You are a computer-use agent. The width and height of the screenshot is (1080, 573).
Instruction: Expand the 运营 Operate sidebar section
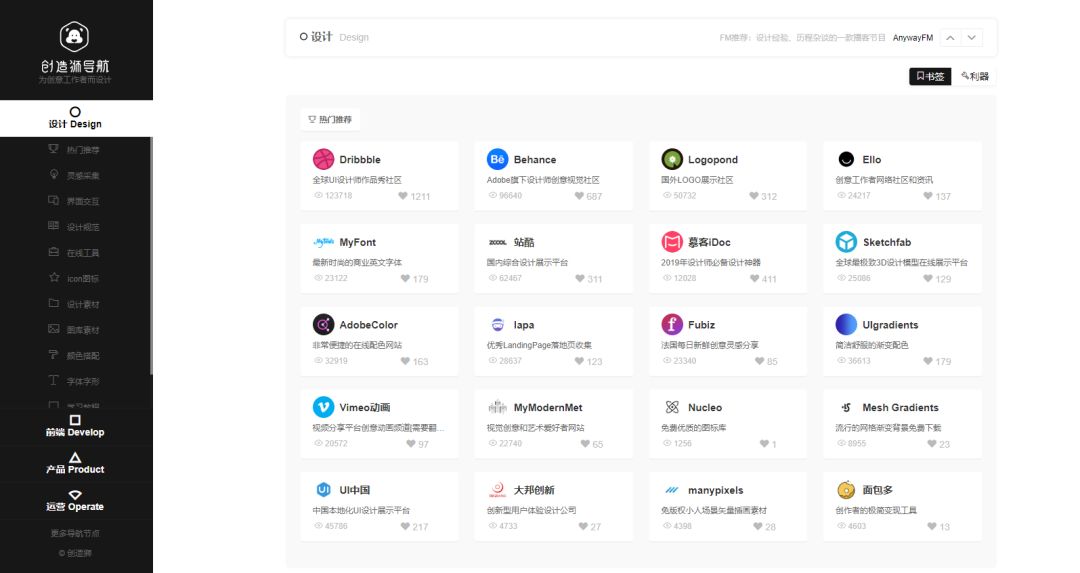tap(75, 501)
